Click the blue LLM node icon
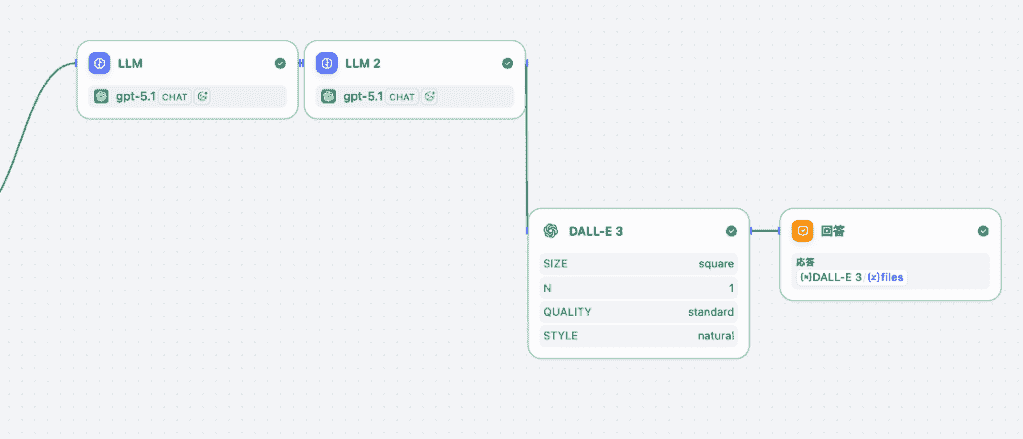This screenshot has height=439, width=1023. 99,63
